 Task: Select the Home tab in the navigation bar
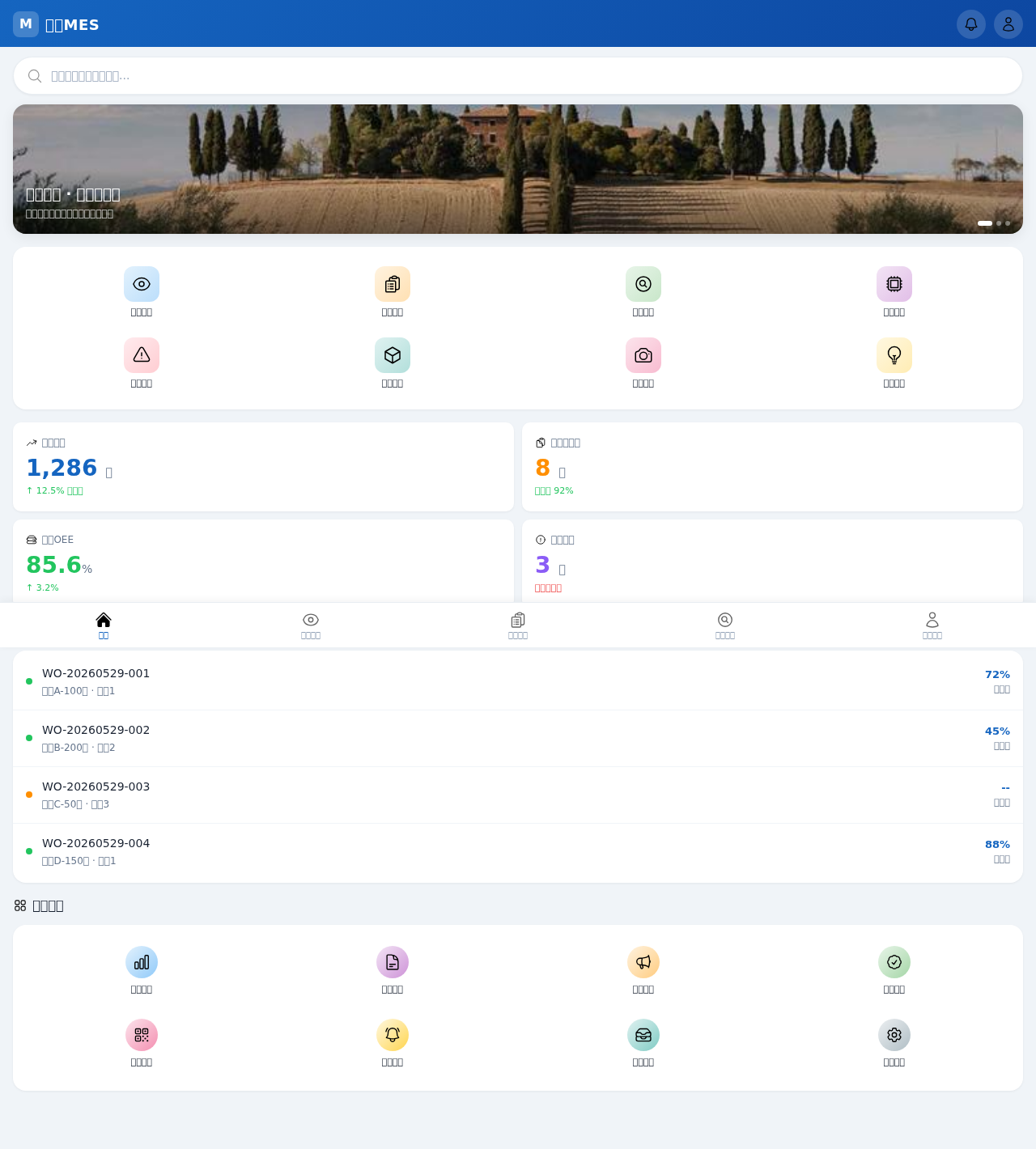click(x=104, y=625)
